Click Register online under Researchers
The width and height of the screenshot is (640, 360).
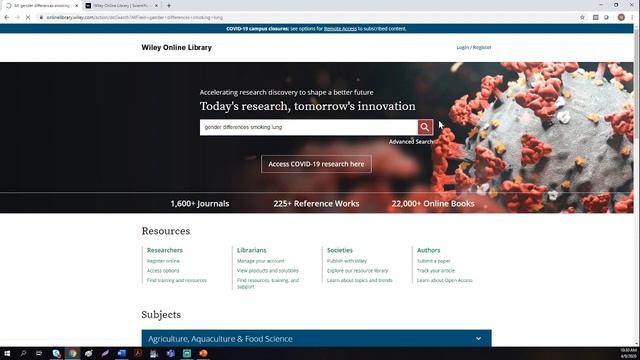coord(163,261)
